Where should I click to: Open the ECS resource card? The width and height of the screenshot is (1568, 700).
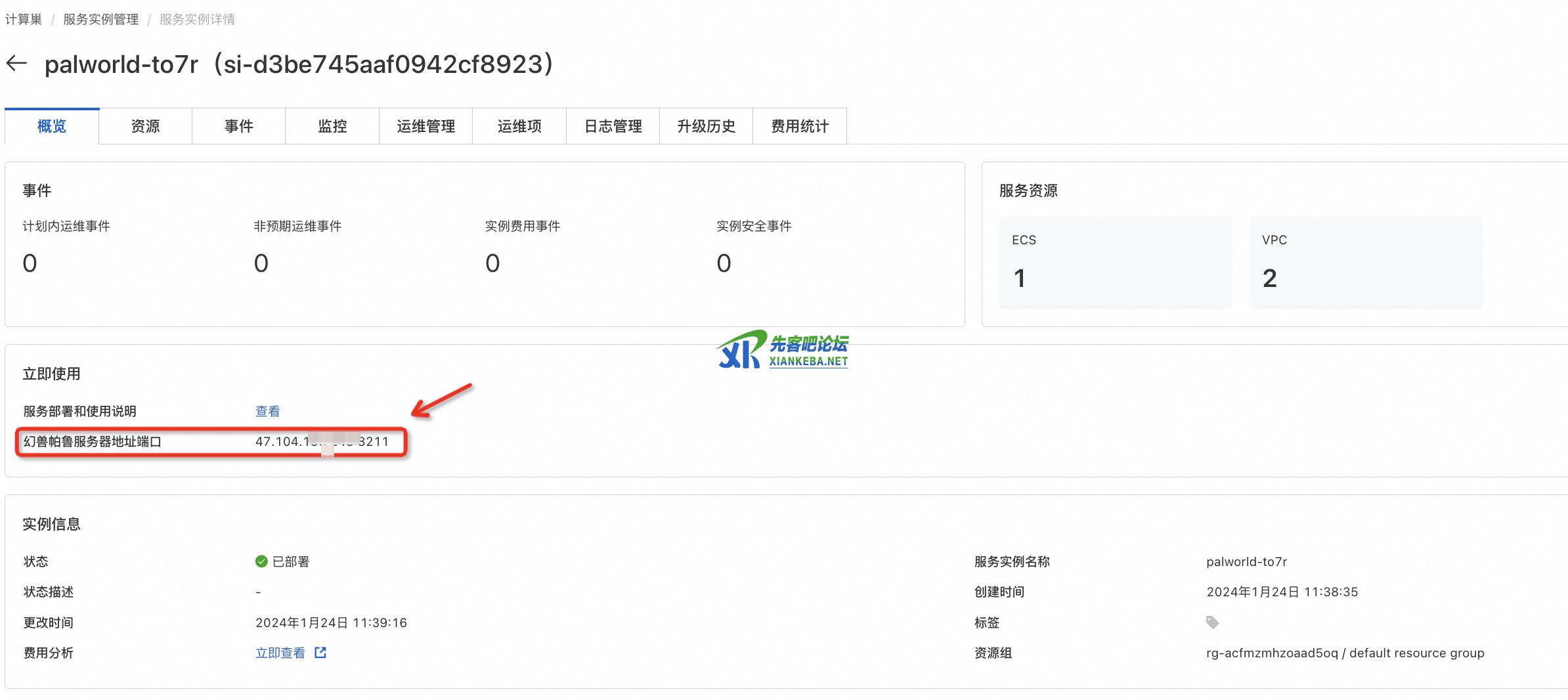[1115, 263]
